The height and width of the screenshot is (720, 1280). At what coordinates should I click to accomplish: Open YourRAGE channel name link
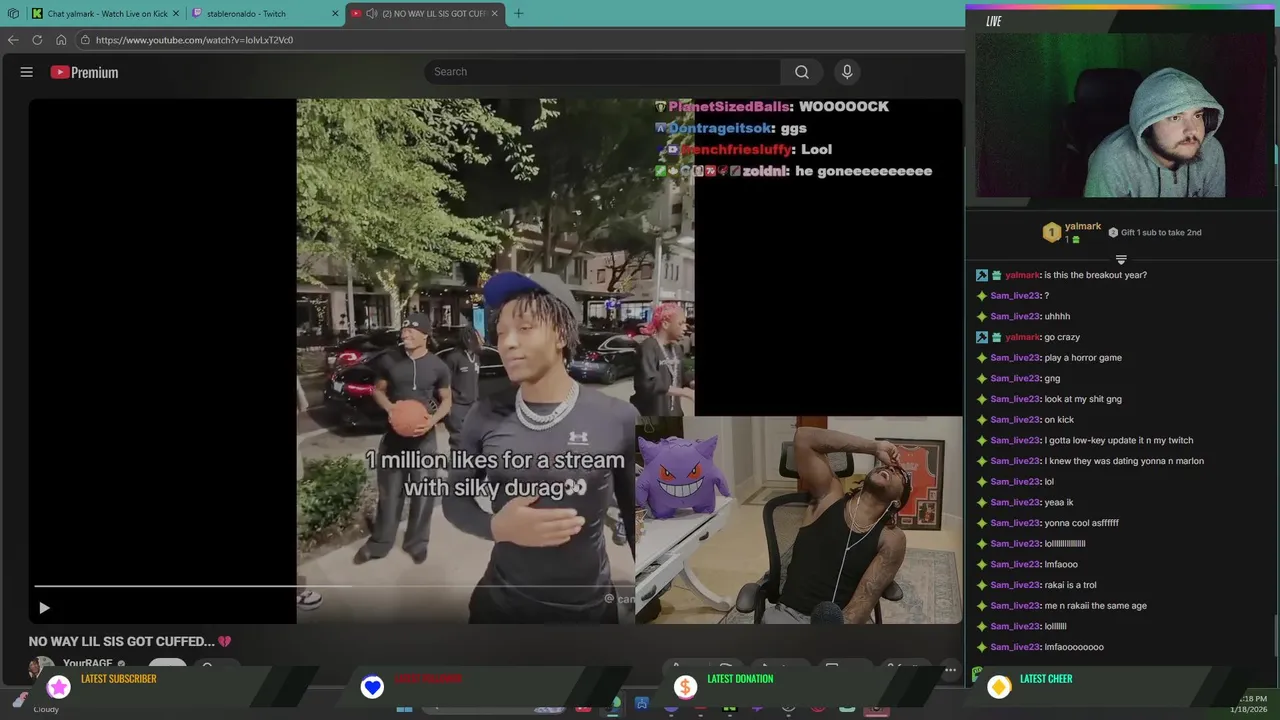[88, 664]
